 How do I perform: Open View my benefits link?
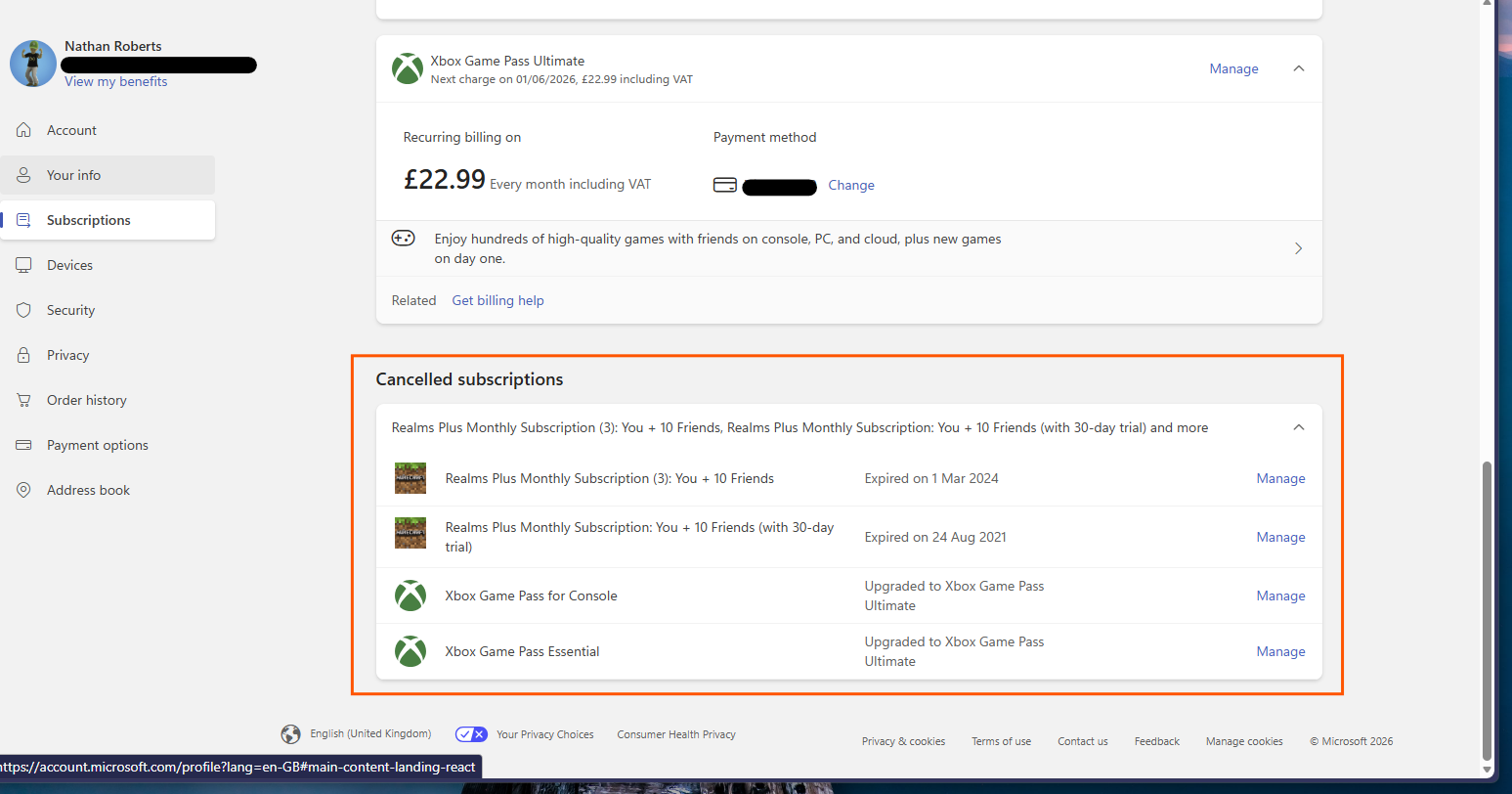pyautogui.click(x=115, y=81)
